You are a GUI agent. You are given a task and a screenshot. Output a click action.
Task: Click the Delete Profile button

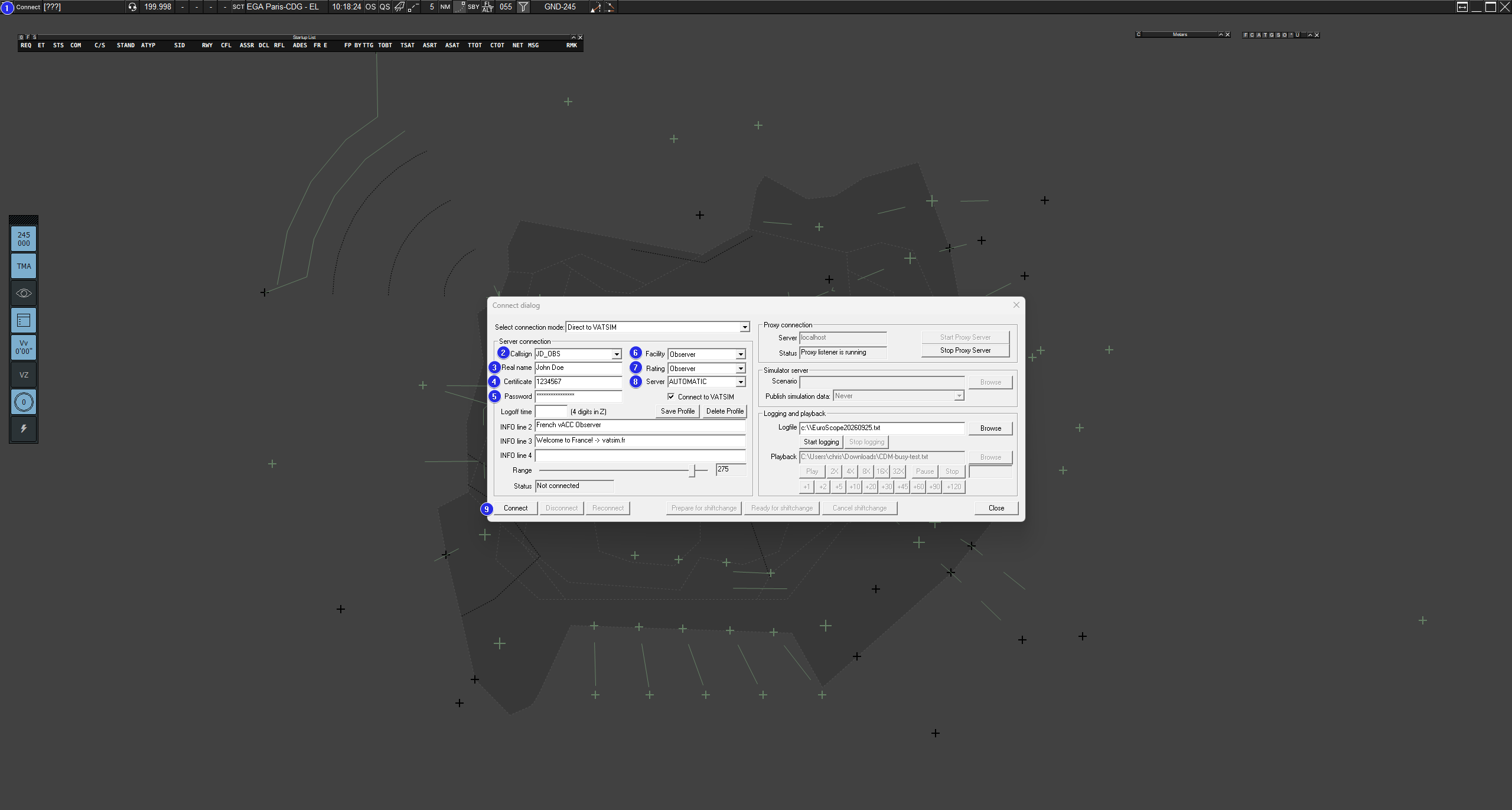(725, 411)
